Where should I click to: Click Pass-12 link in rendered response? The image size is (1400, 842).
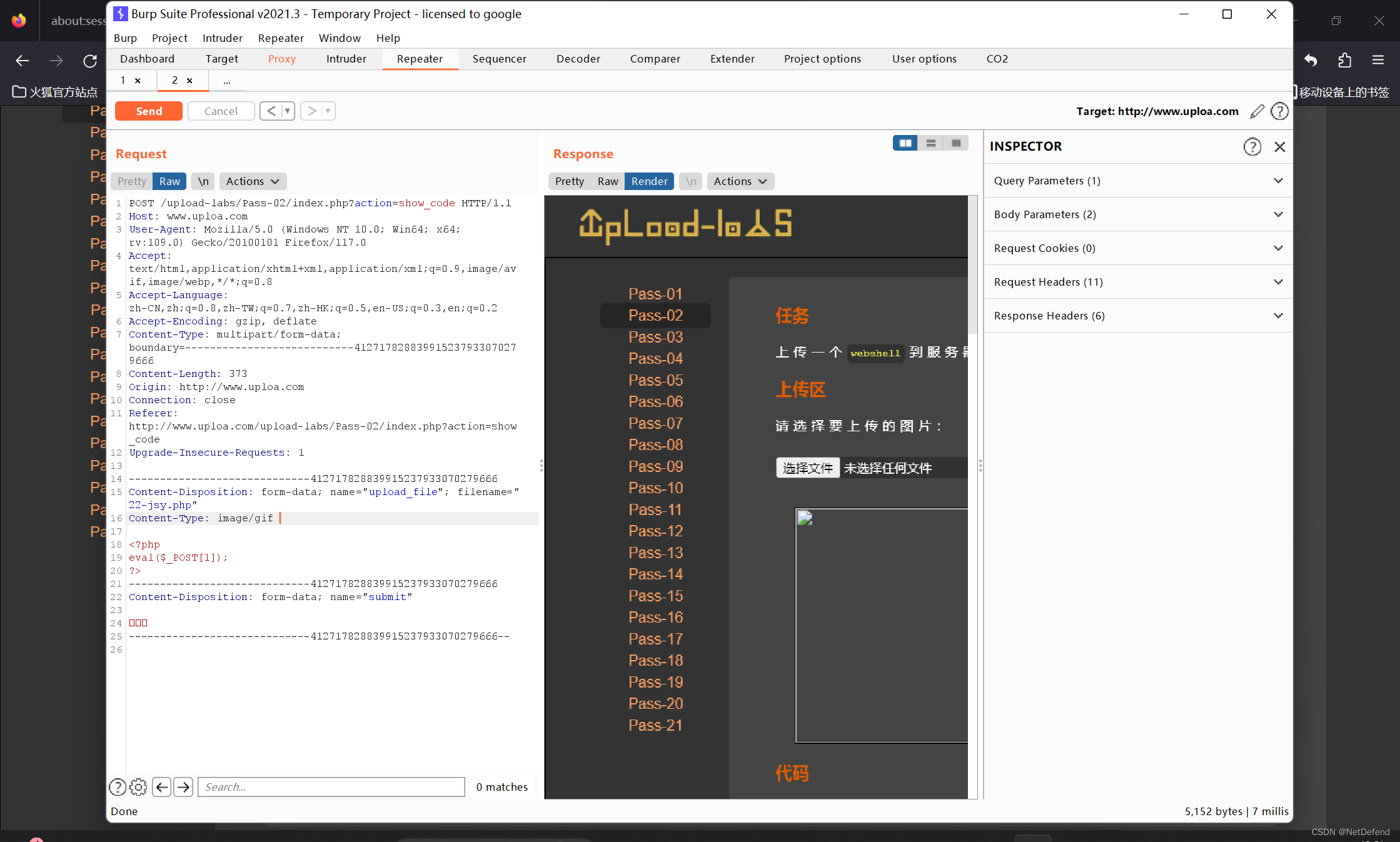point(655,531)
